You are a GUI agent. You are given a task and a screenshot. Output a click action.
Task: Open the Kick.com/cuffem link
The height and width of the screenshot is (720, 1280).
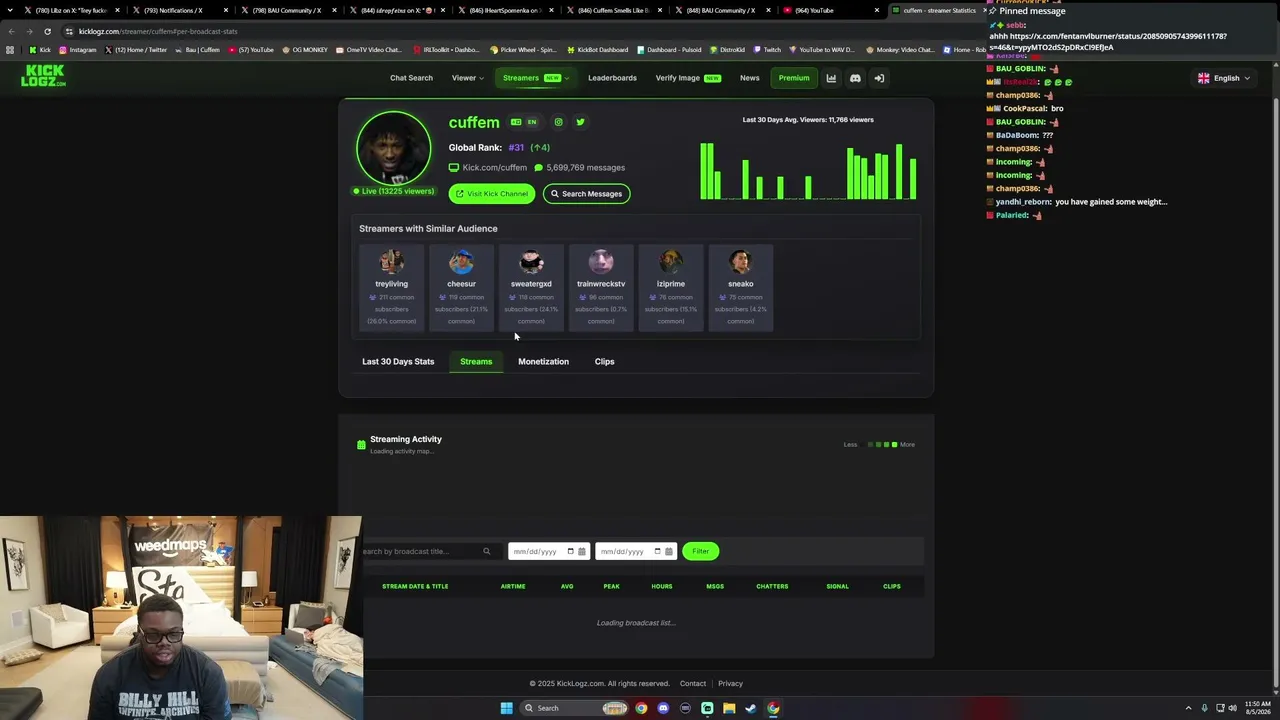click(x=494, y=168)
